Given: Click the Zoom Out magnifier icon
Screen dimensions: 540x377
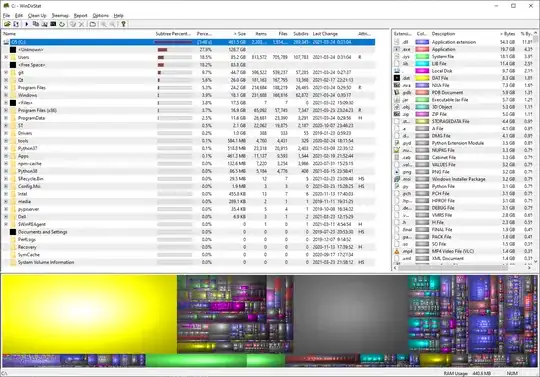Looking at the screenshot, I should click(x=112, y=24).
